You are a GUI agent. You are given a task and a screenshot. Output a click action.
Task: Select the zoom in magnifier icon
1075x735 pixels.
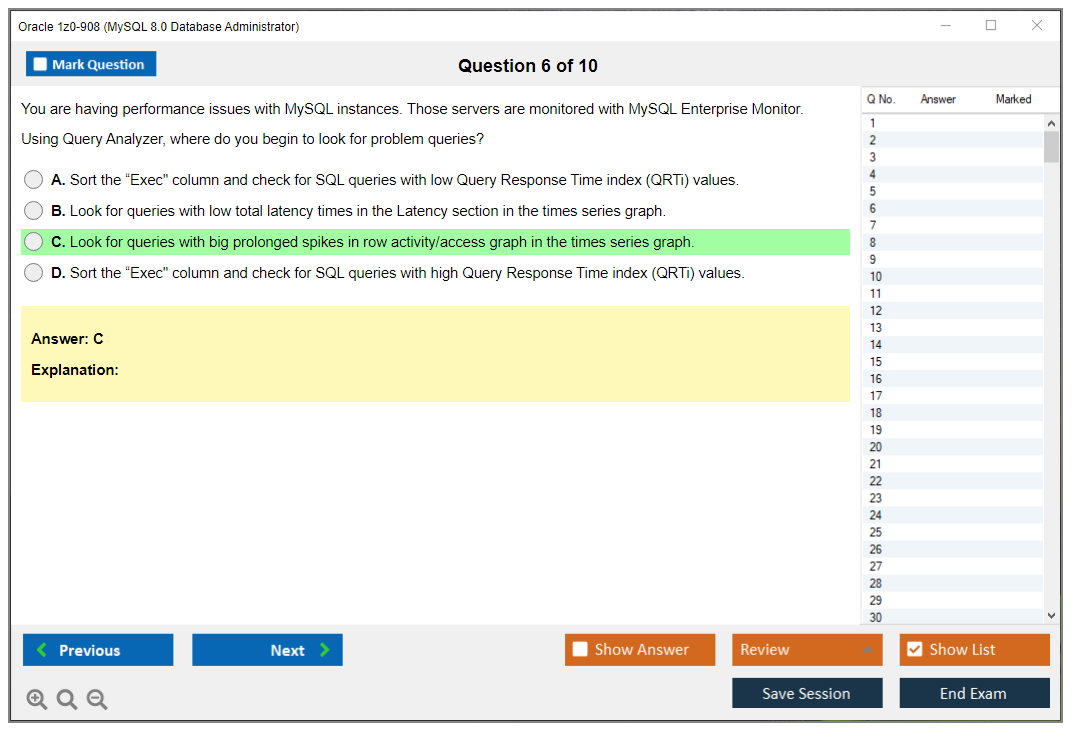pyautogui.click(x=37, y=699)
